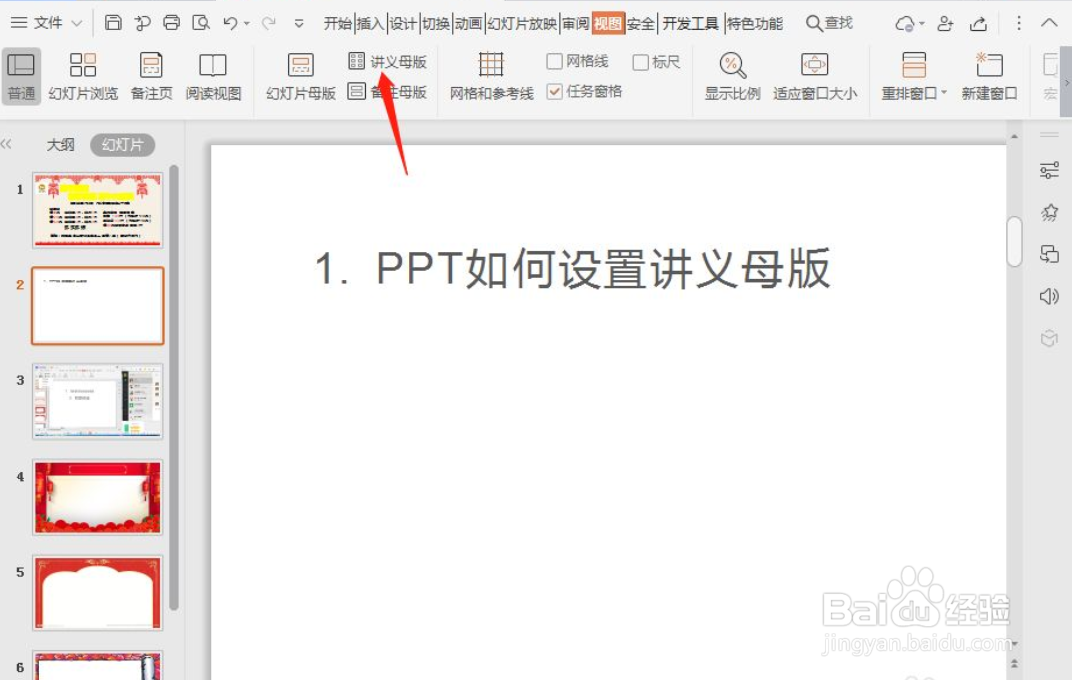Viewport: 1072px width, 680px height.
Task: Open the slide transition icon in side pane
Action: coord(1049,254)
